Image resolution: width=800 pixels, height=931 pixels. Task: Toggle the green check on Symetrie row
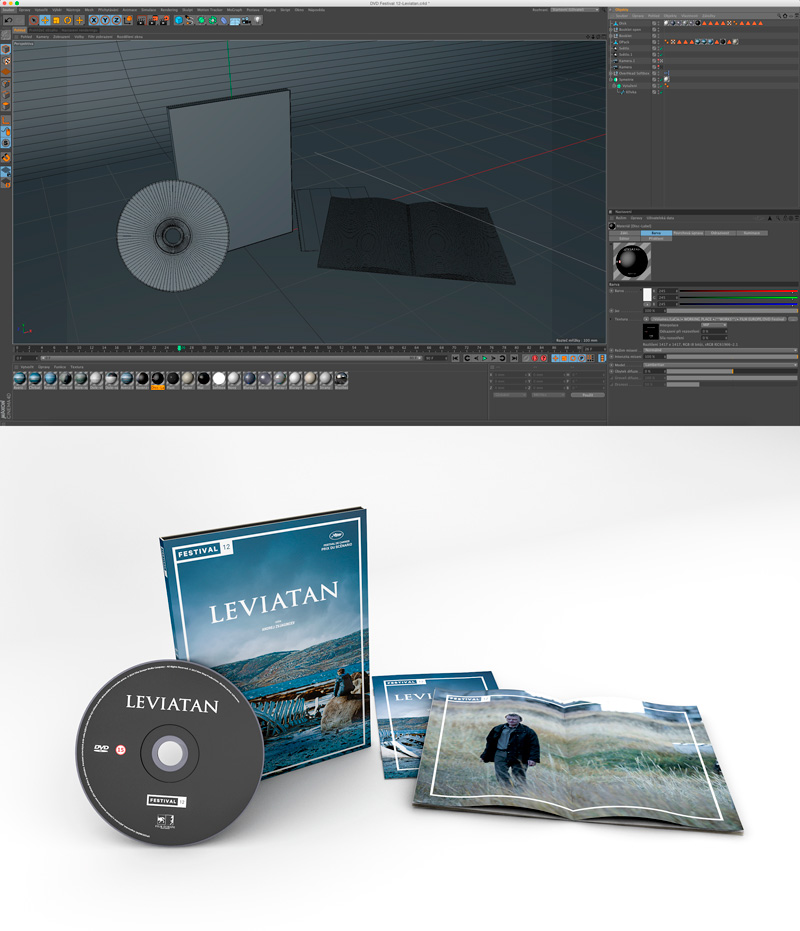coord(661,80)
